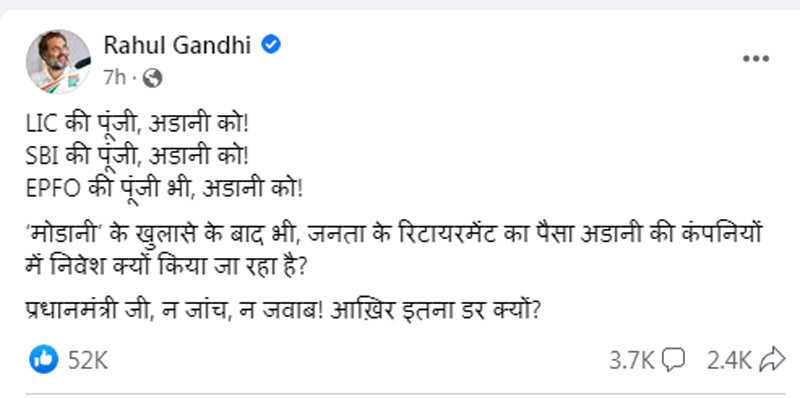Open the three-dots post options menu
Screen dimensions: 800x398
coord(756,59)
